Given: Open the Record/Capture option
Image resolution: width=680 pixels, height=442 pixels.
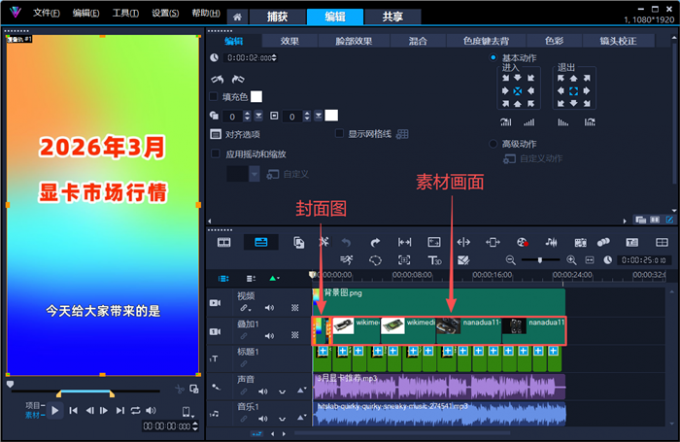Looking at the screenshot, I should 522,242.
